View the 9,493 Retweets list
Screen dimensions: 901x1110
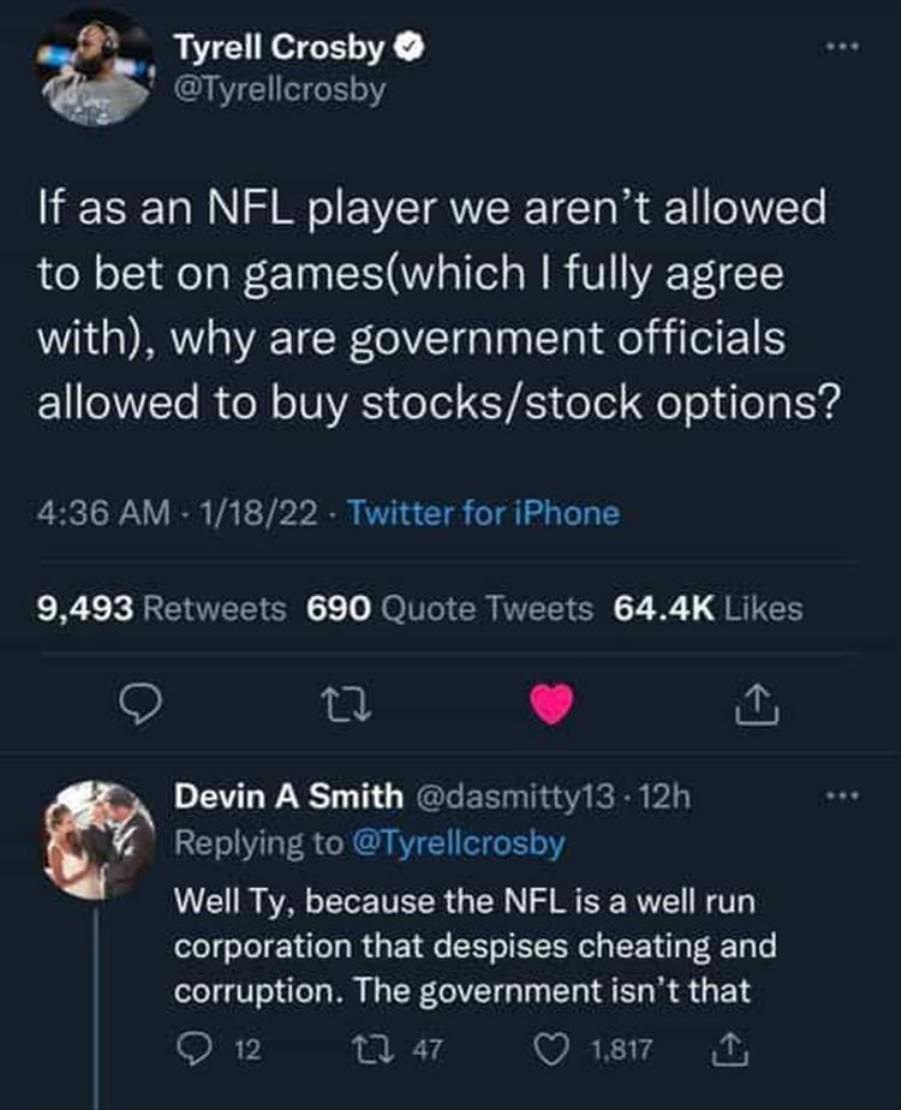coord(161,608)
